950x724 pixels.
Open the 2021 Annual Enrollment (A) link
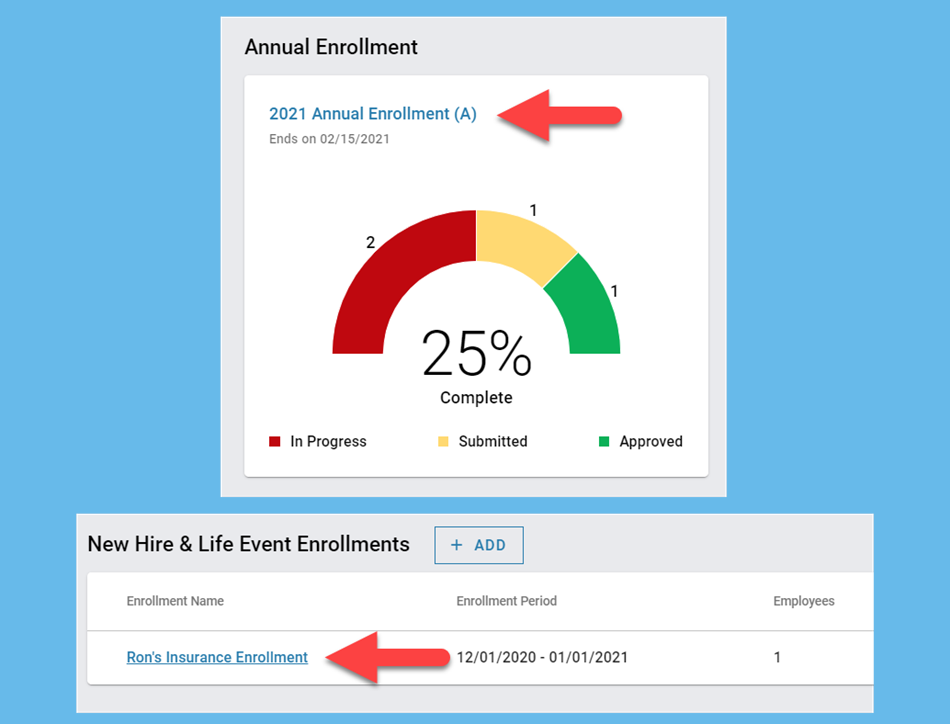[x=372, y=113]
